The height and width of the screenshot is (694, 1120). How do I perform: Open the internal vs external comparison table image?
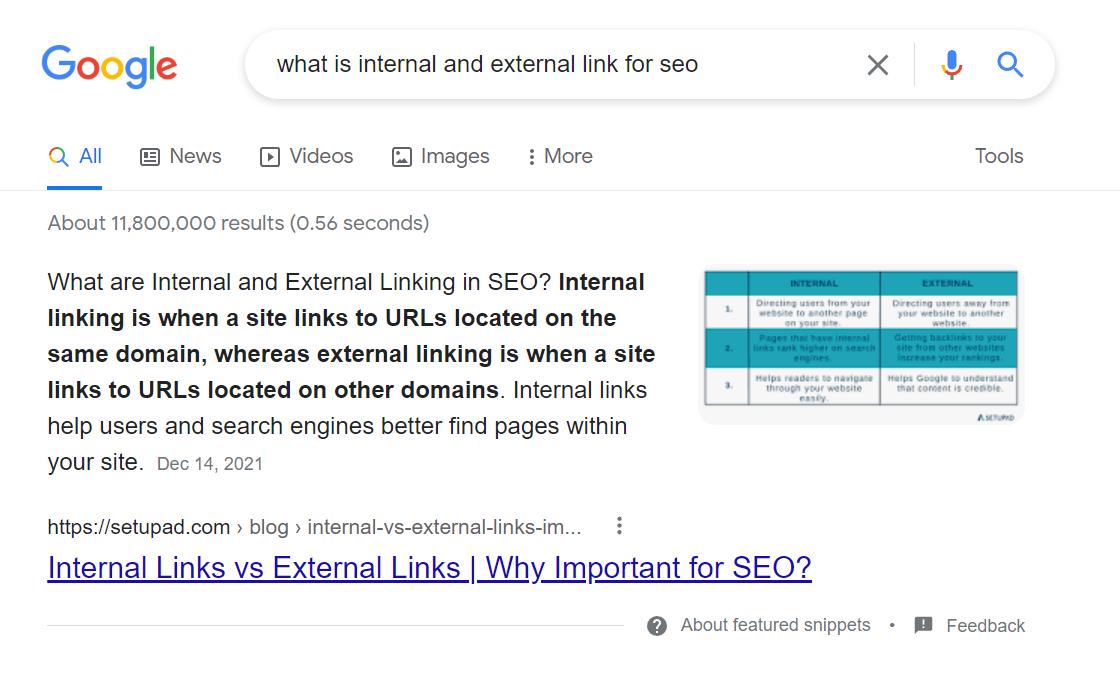[860, 344]
